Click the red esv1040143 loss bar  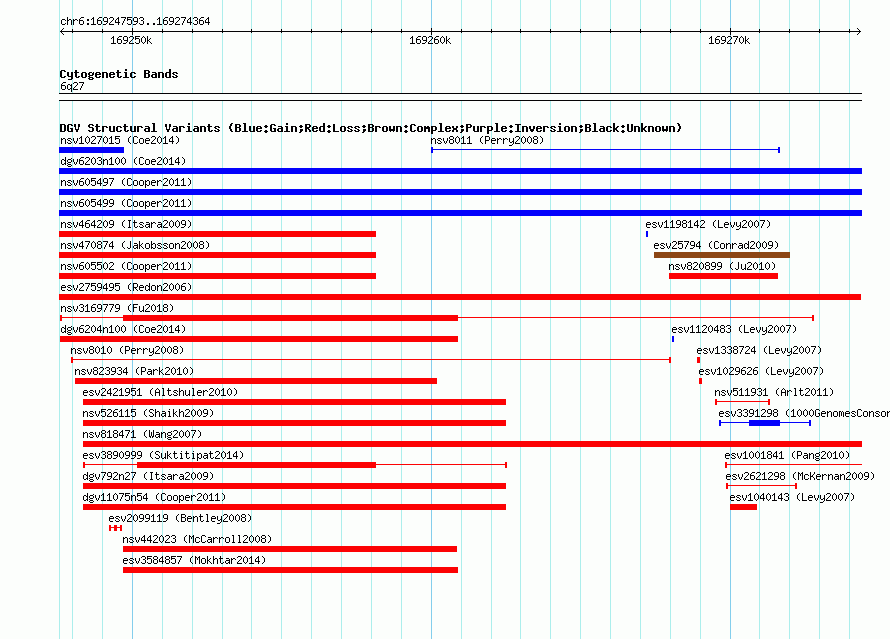[x=744, y=507]
